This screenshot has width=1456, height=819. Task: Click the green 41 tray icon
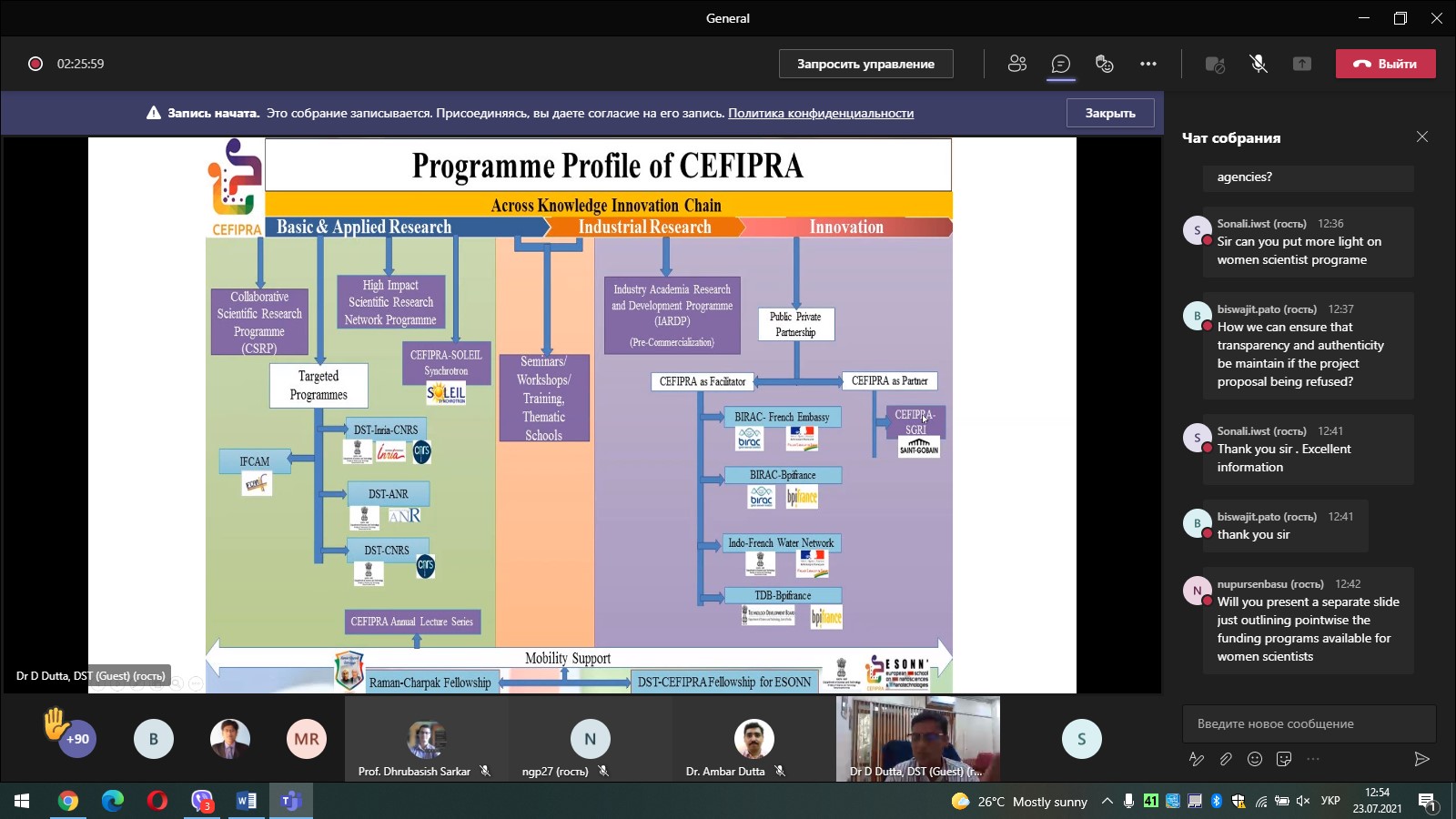1150,801
